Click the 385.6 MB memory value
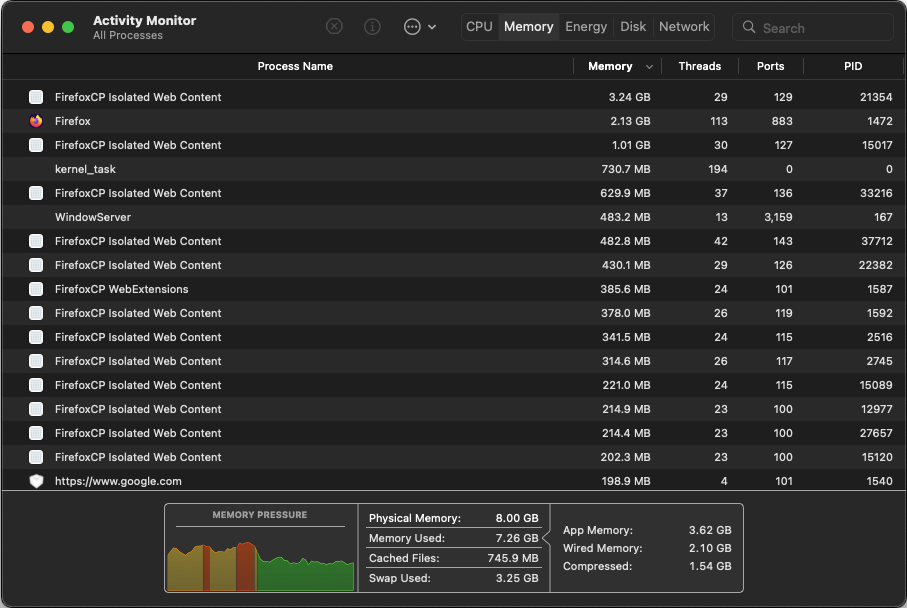The height and width of the screenshot is (608, 907). pyautogui.click(x=625, y=289)
